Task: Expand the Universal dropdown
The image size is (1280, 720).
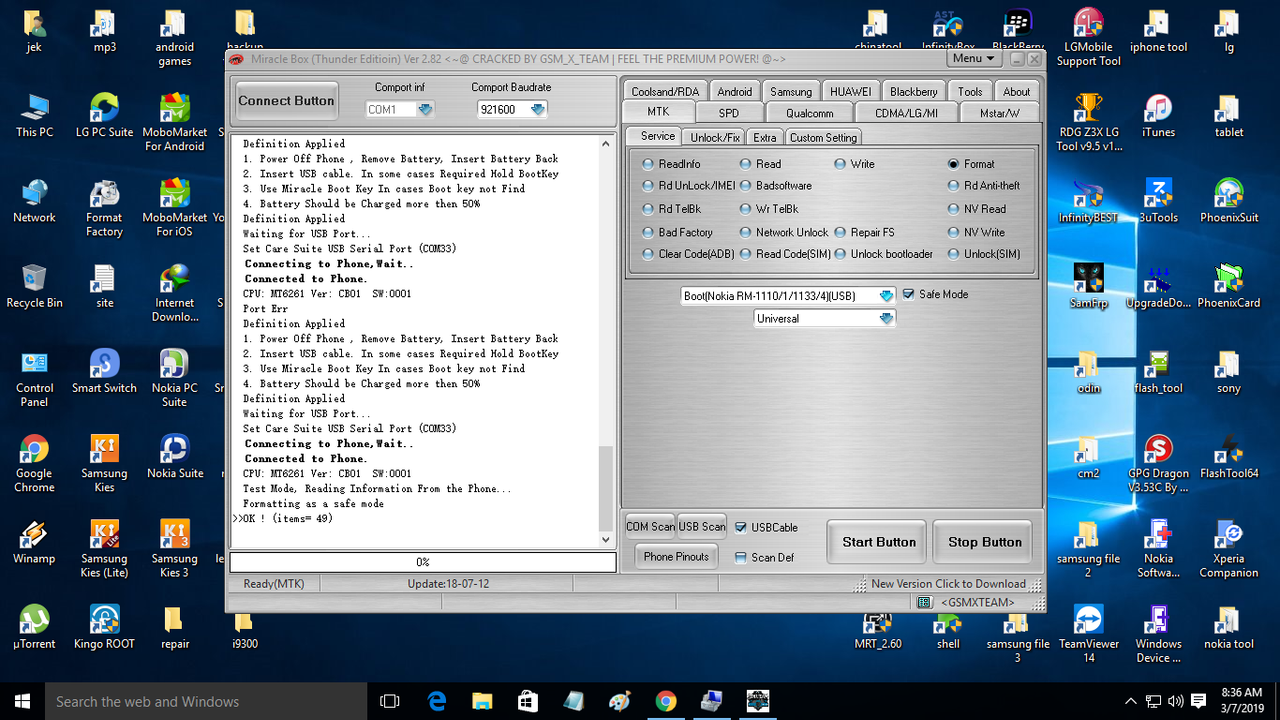Action: pyautogui.click(x=825, y=318)
